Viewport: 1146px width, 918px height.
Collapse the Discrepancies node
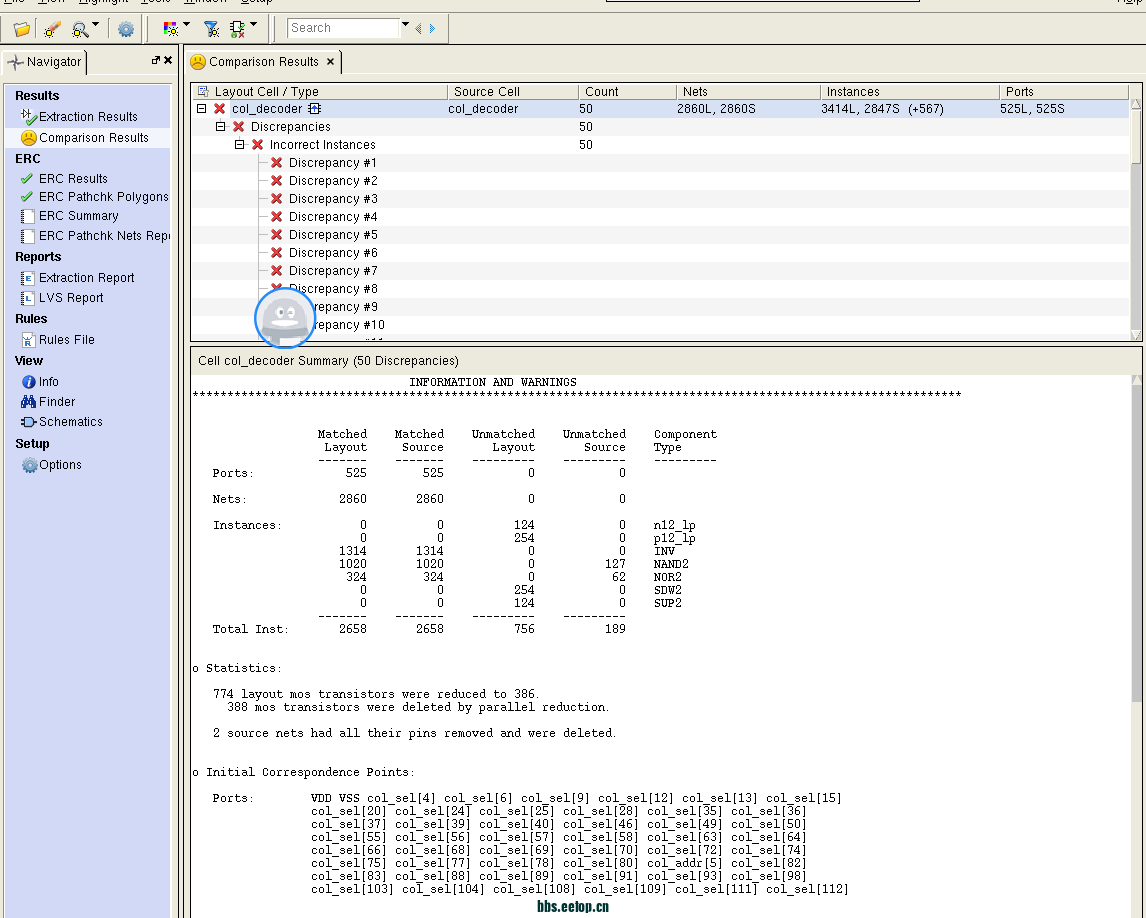click(220, 126)
